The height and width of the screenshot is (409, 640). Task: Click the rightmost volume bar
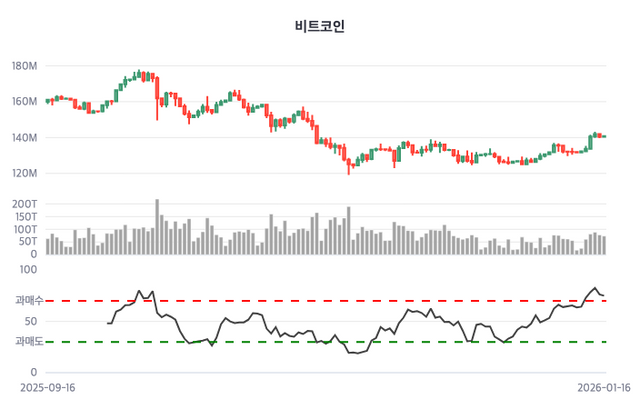(x=604, y=245)
